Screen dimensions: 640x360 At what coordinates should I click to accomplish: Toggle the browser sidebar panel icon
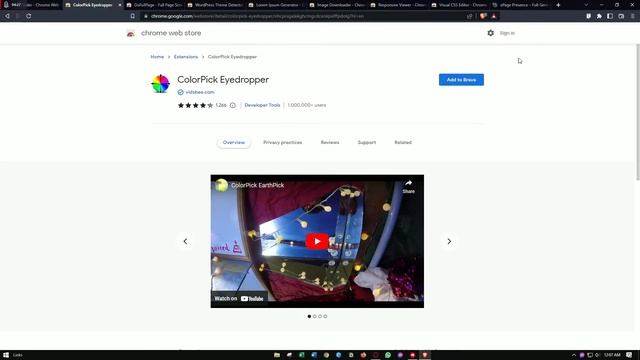(x=610, y=16)
